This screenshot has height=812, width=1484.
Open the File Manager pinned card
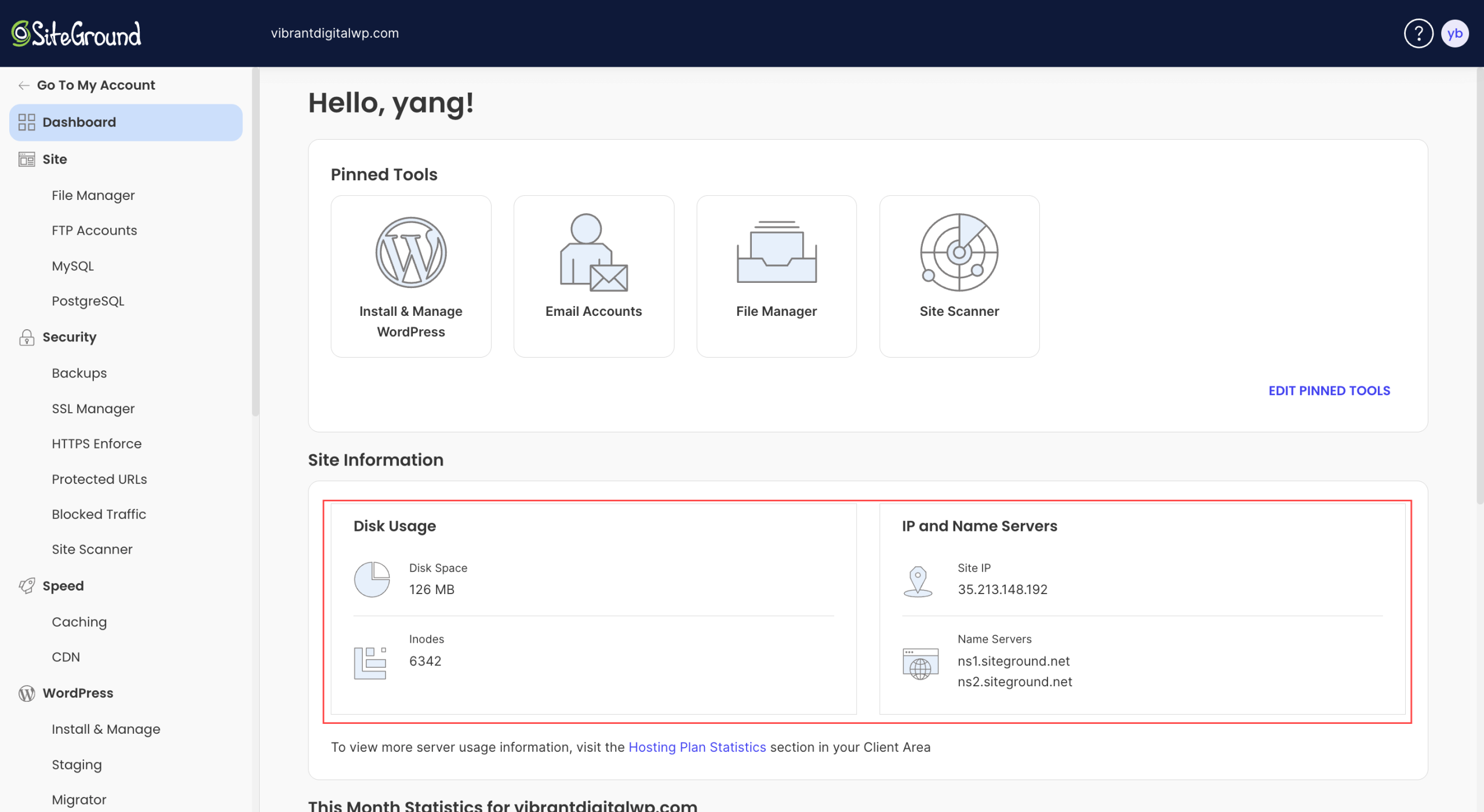tap(777, 276)
